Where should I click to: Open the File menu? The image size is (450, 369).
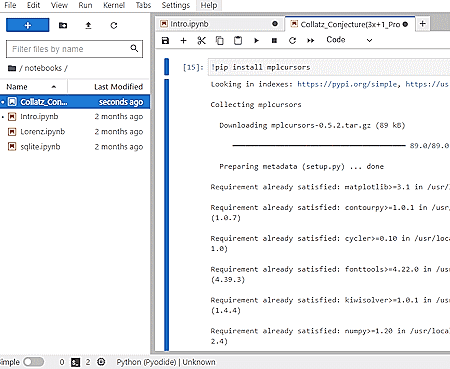pos(10,5)
